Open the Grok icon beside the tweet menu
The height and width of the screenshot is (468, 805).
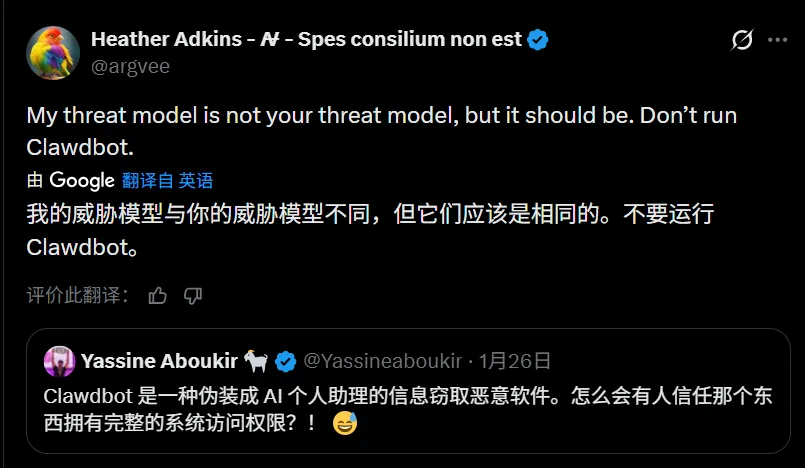[x=742, y=40]
